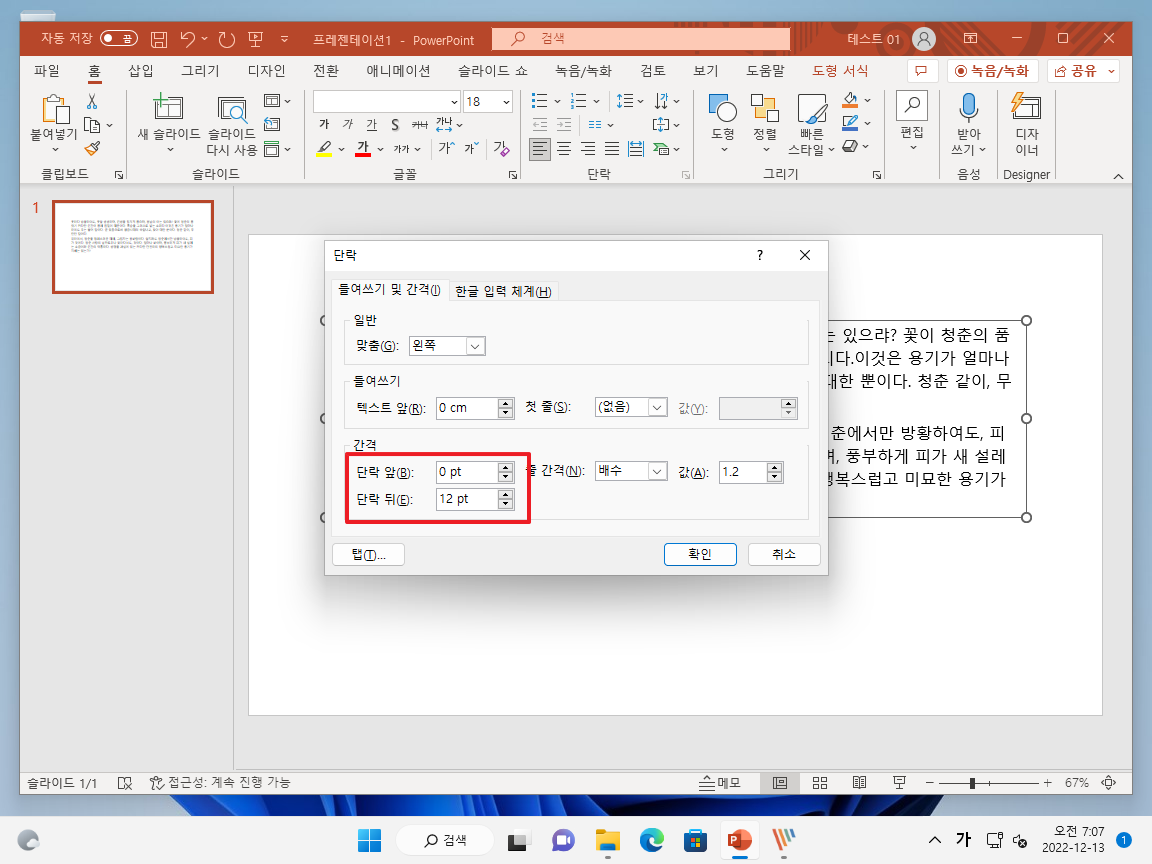
Task: Toggle Bold text formatting
Action: click(324, 124)
